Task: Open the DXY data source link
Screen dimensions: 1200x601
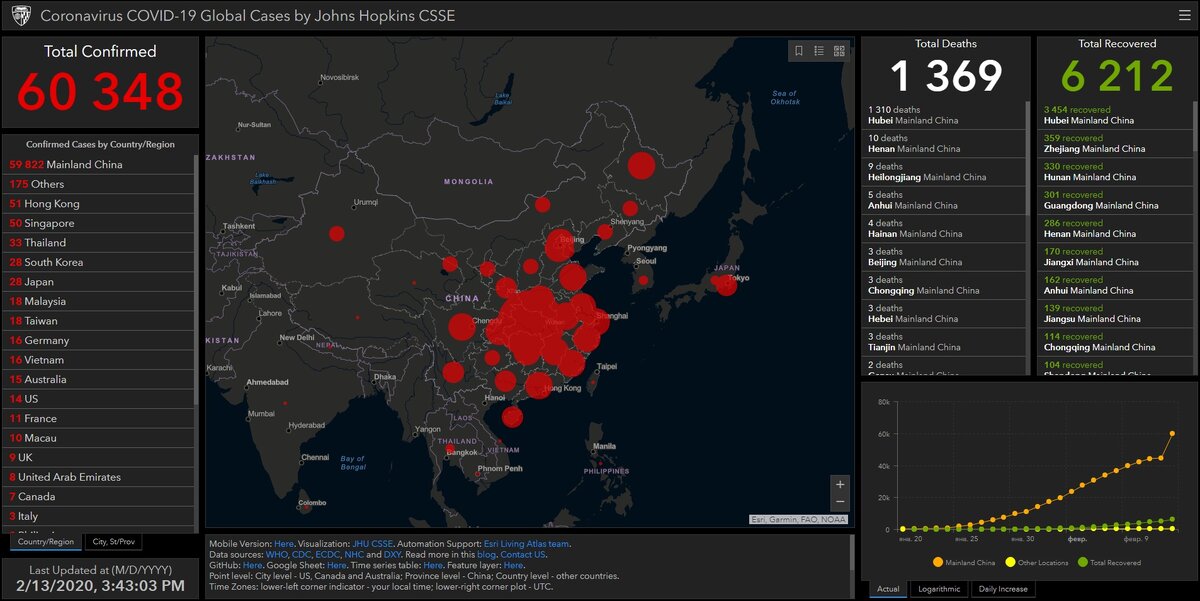Action: 391,554
